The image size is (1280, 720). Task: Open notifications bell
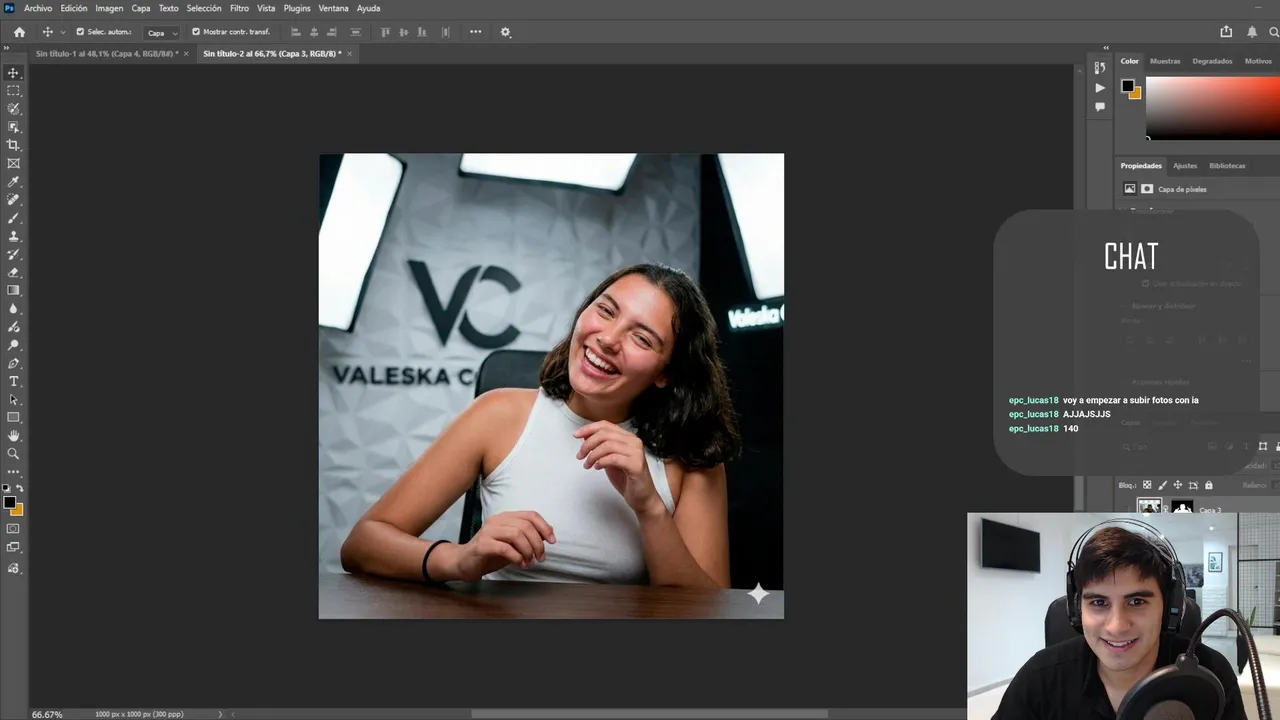pyautogui.click(x=1252, y=32)
